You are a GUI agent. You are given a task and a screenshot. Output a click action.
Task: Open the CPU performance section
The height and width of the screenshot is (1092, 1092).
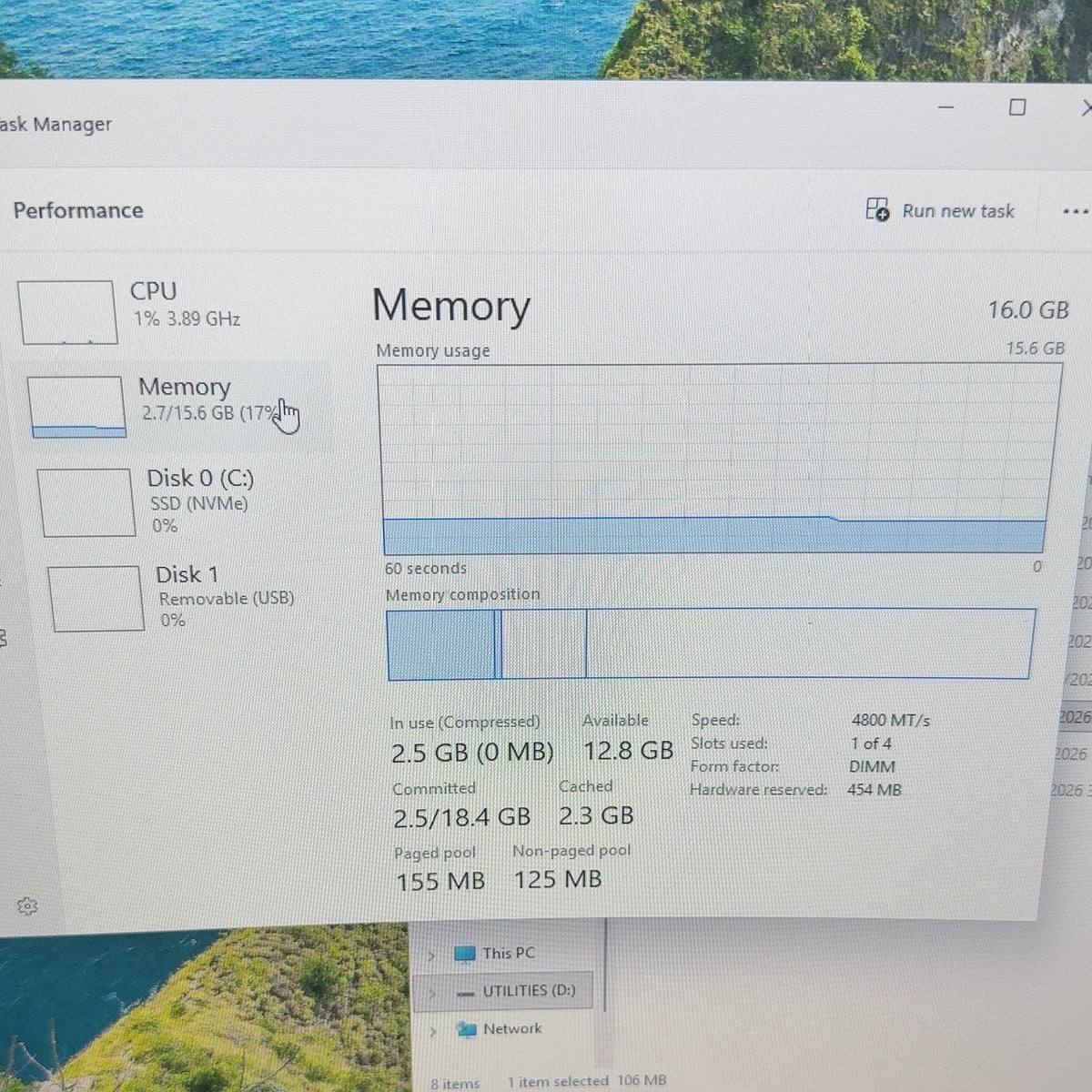173,312
